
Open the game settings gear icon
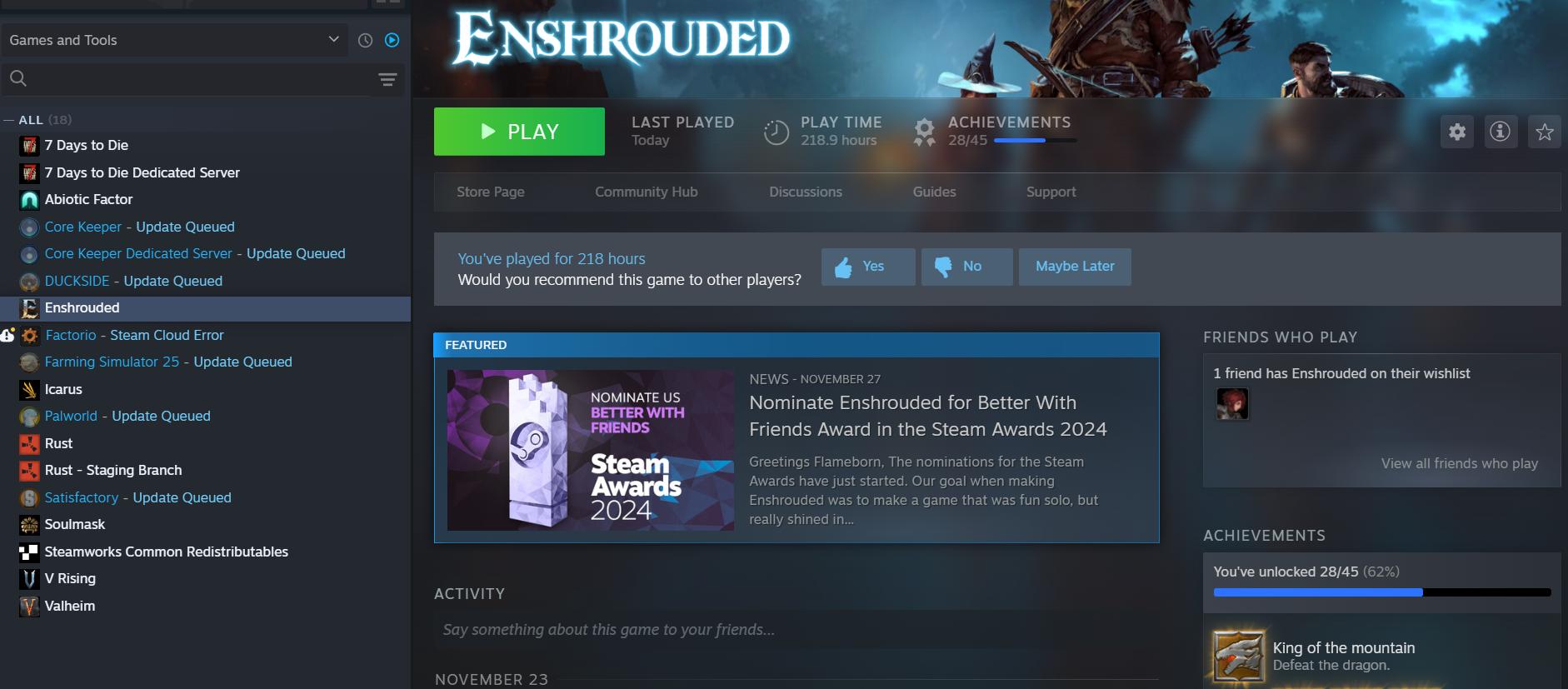click(x=1457, y=132)
